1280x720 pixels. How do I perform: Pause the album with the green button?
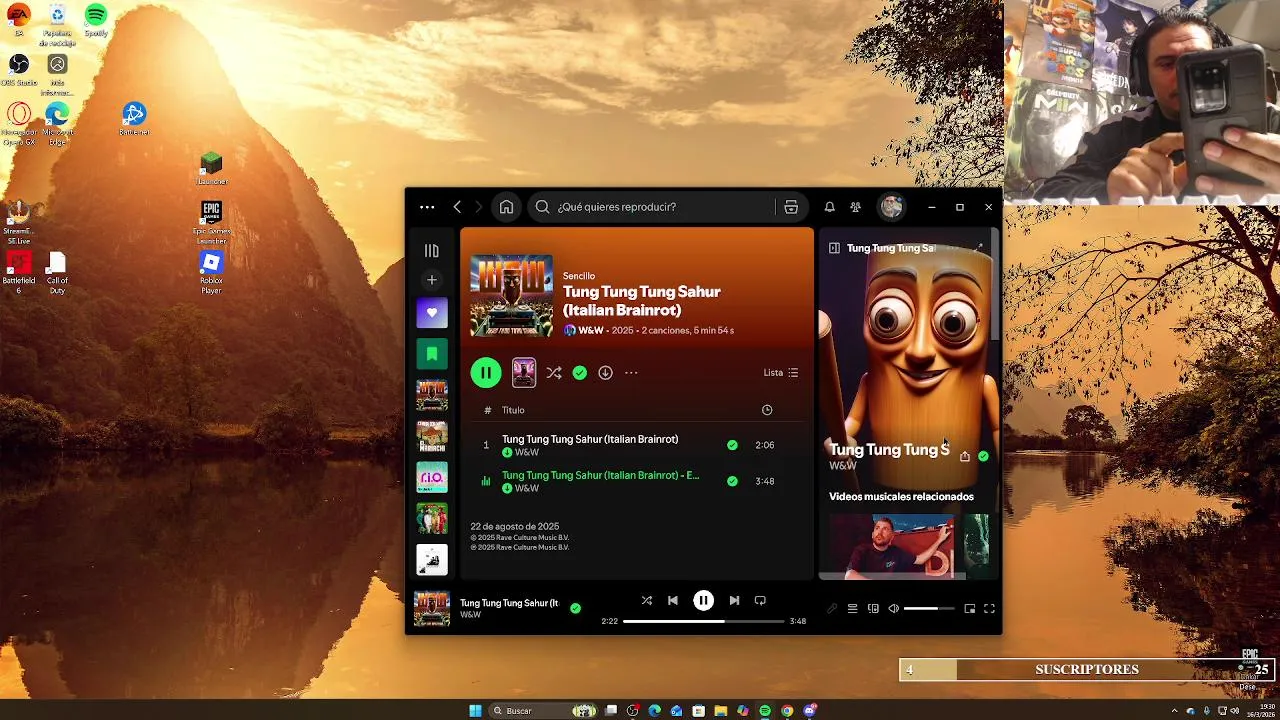coord(486,373)
